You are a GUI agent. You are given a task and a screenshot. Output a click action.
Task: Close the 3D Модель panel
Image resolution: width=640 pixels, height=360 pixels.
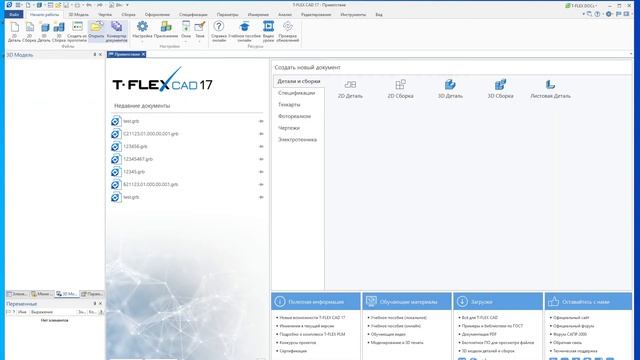tap(100, 54)
